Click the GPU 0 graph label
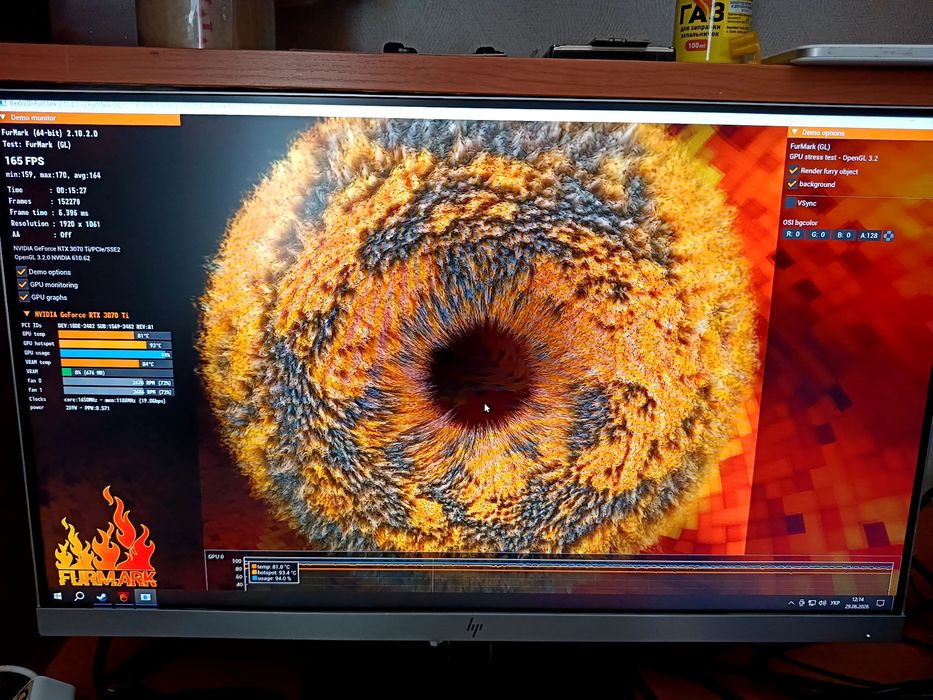 click(x=215, y=557)
